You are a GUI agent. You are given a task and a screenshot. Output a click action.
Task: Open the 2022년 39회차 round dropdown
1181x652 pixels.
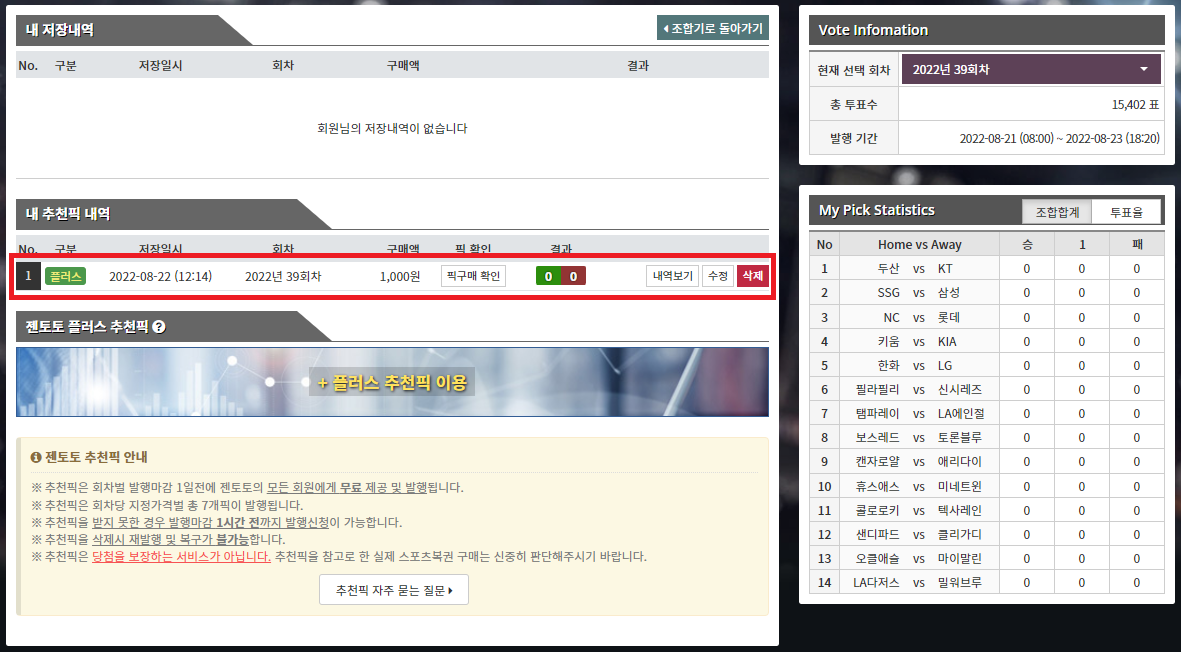(x=1030, y=69)
